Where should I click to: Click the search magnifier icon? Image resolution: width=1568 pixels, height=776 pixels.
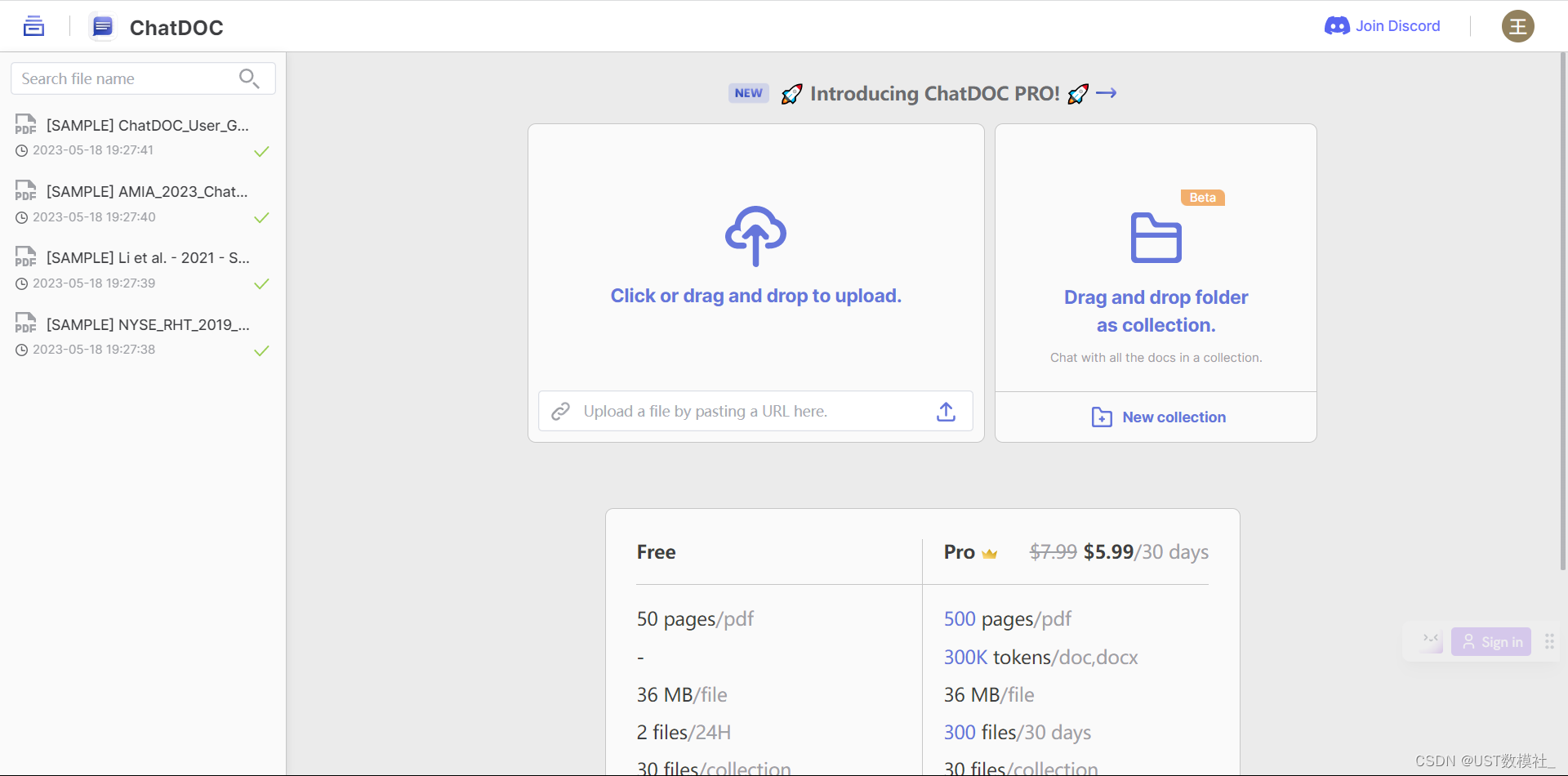[249, 78]
